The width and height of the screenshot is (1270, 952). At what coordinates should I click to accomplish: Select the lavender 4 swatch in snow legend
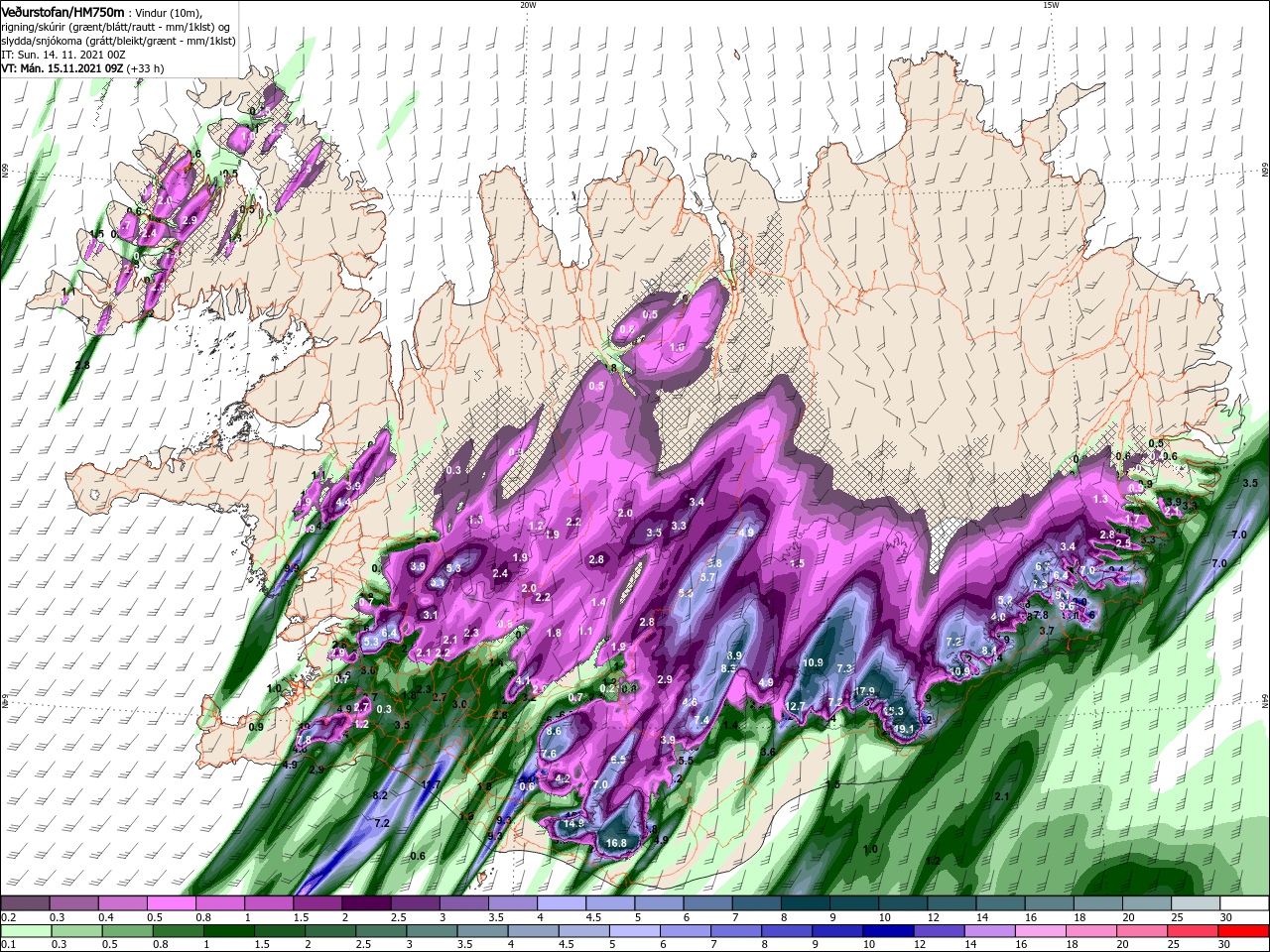point(562,903)
